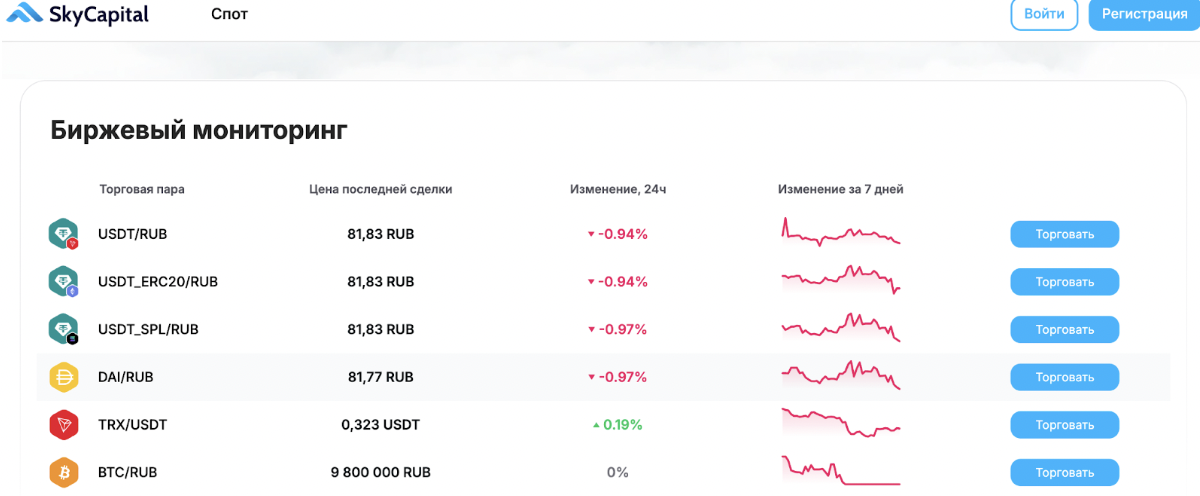
Task: Click the Цена последней сделки column header
Action: 380,189
